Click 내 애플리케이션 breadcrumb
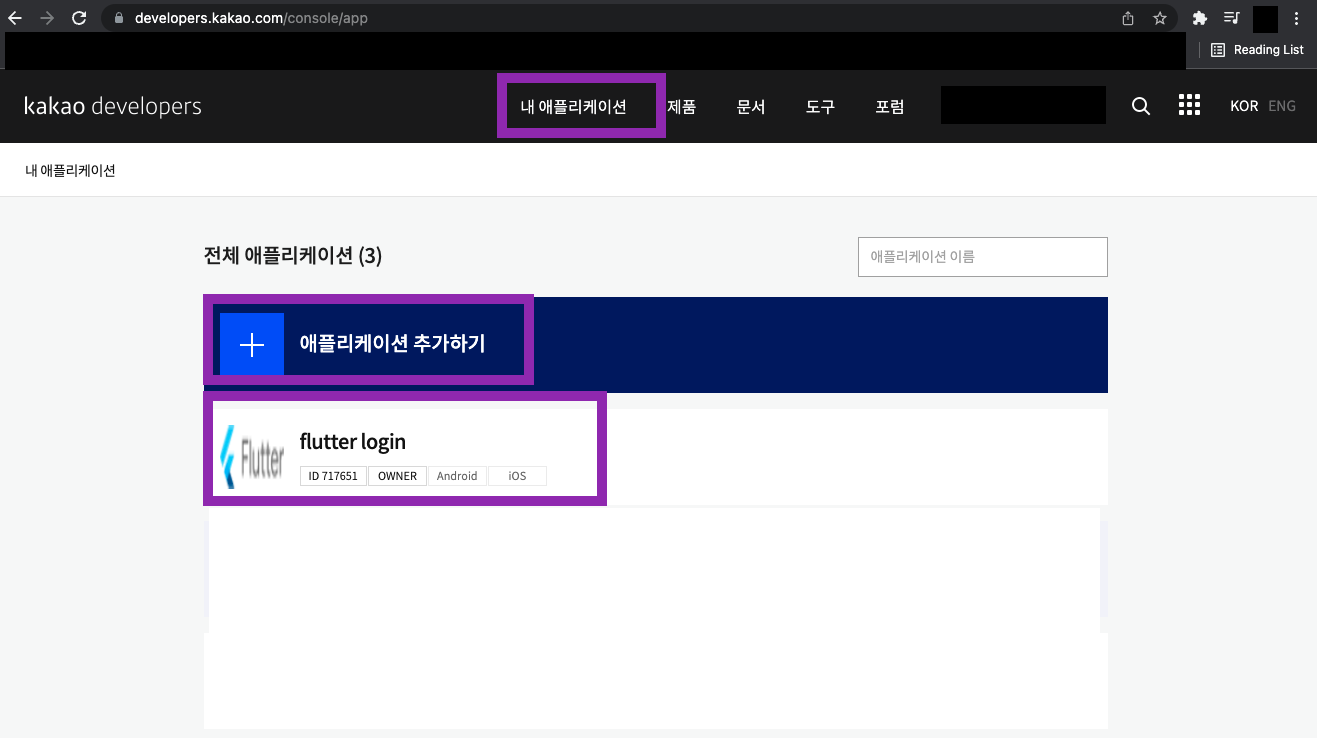This screenshot has height=738, width=1317. coord(70,171)
